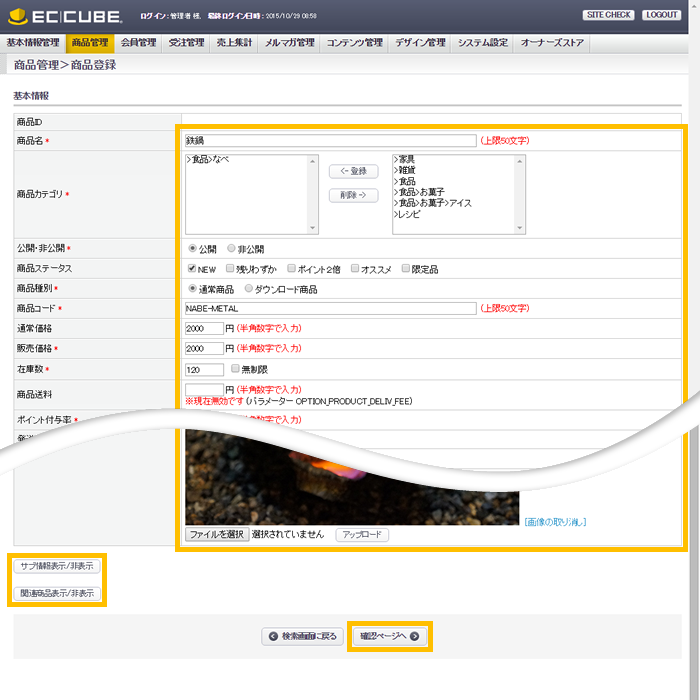Click the 削除 -> category button
The image size is (700, 700).
tap(353, 195)
